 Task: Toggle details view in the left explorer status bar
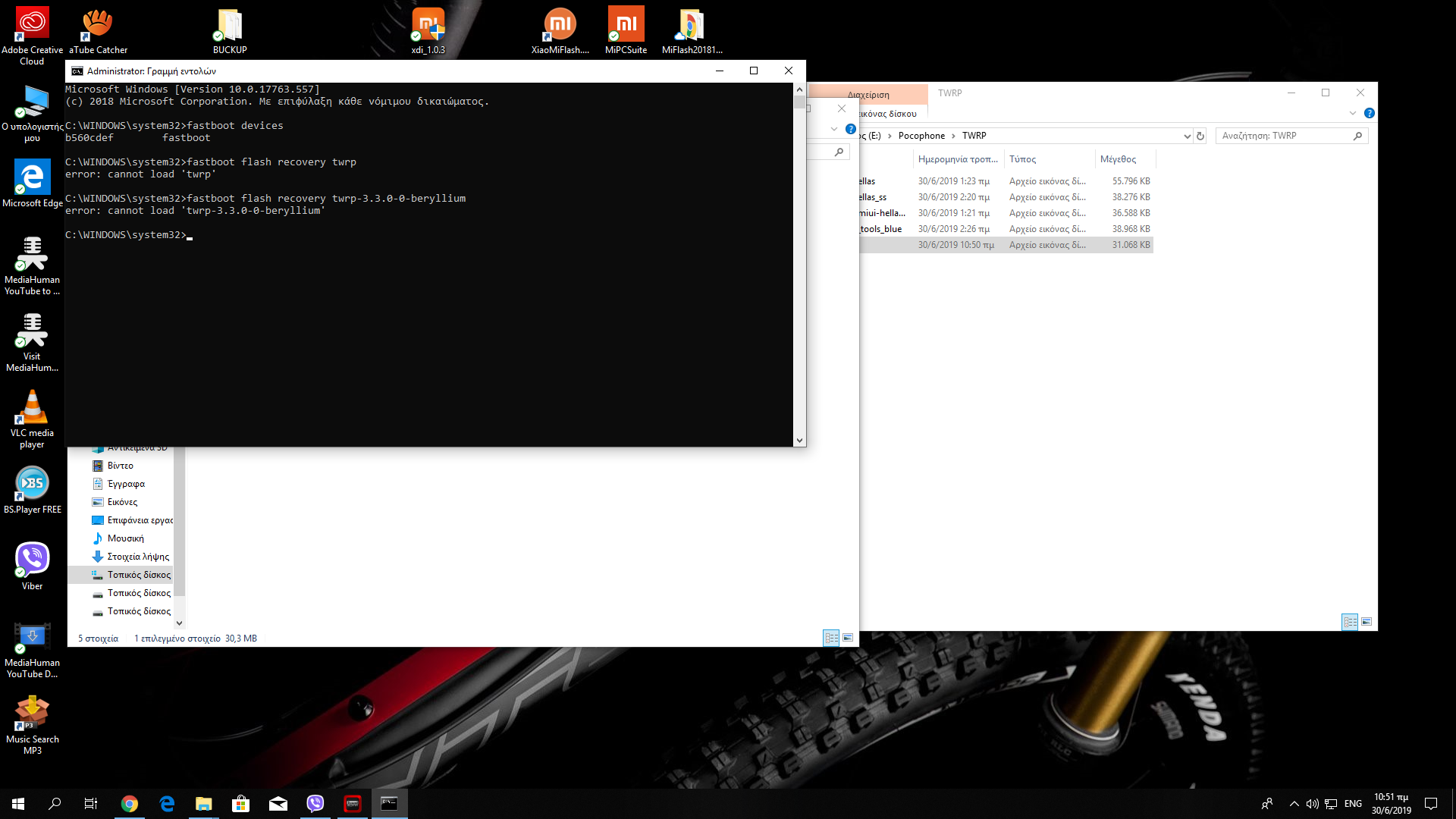click(x=831, y=638)
